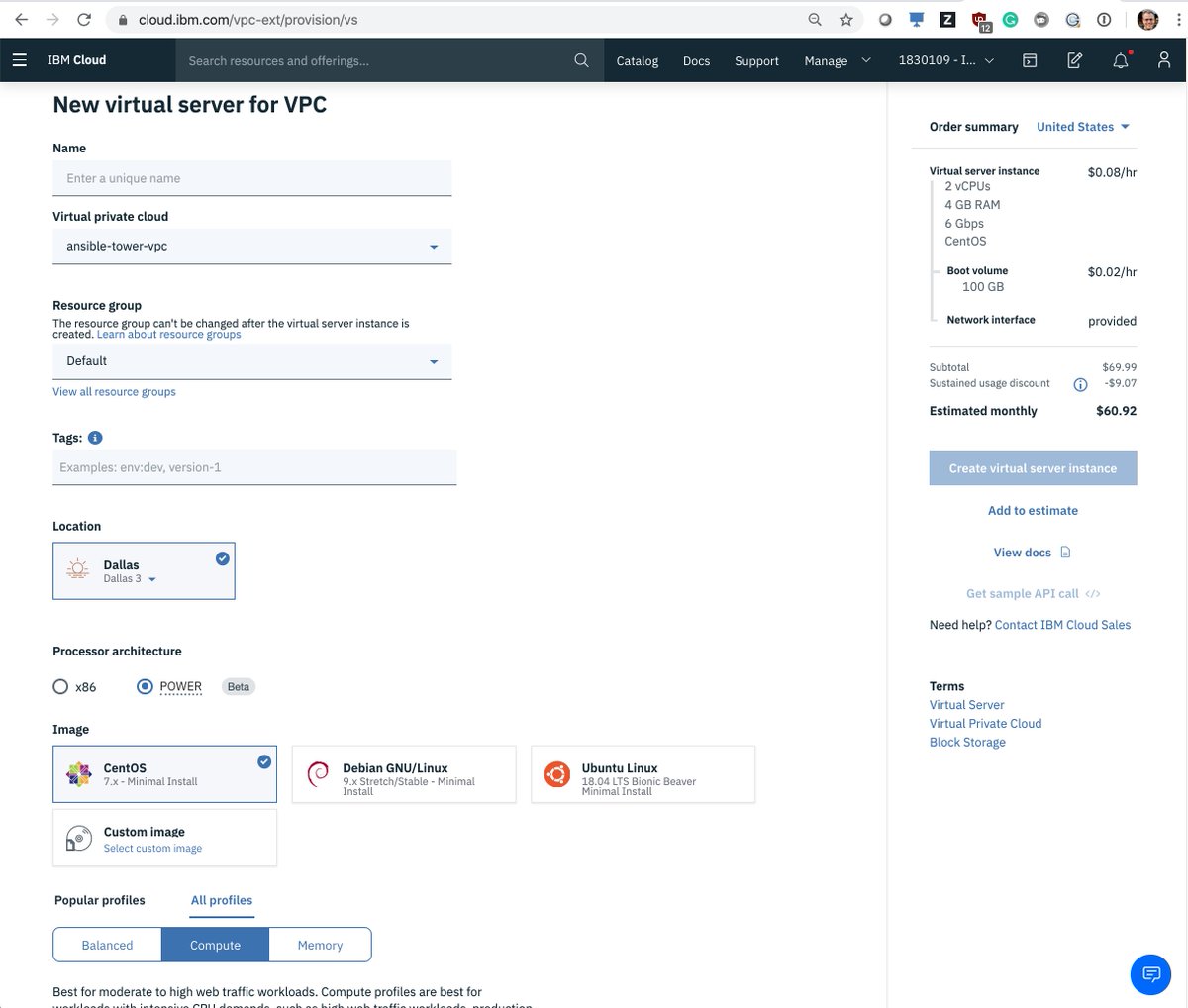Open Learn about resource groups link
1188x1008 pixels.
(169, 335)
